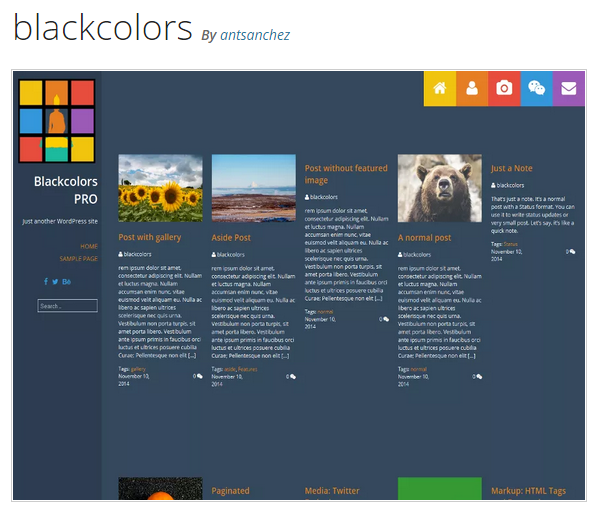594x512 pixels.
Task: Open the green featured image thumbnail
Action: 440,489
